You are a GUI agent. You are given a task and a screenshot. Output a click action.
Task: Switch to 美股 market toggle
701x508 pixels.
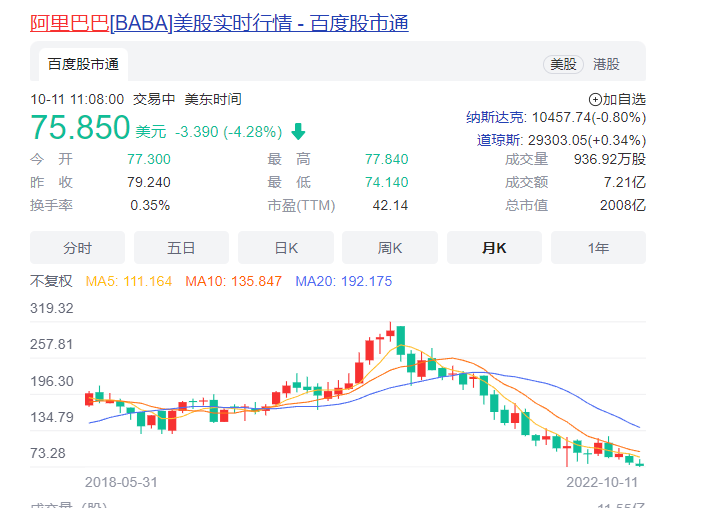(563, 64)
